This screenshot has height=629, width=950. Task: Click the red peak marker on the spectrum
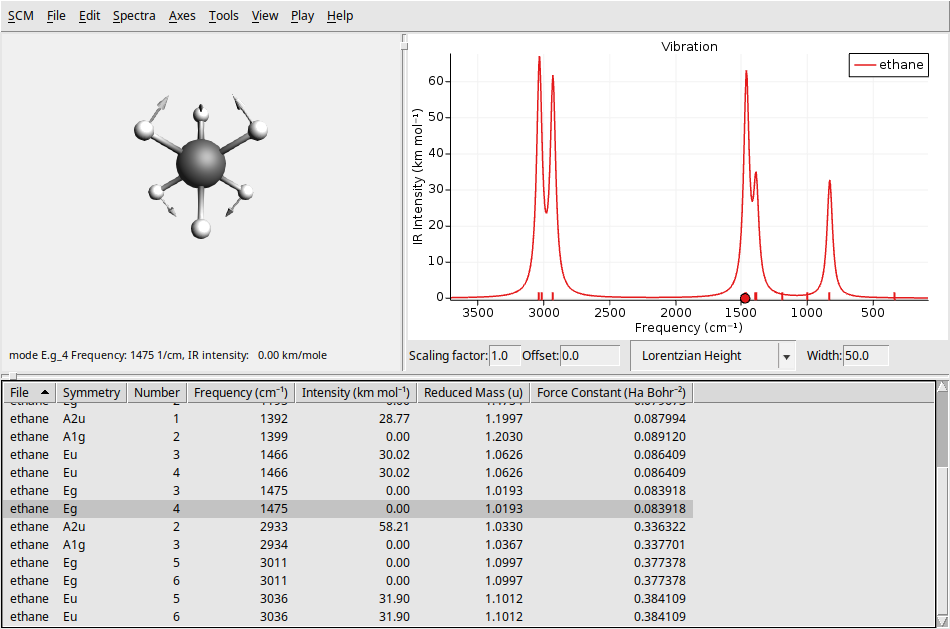coord(744,297)
